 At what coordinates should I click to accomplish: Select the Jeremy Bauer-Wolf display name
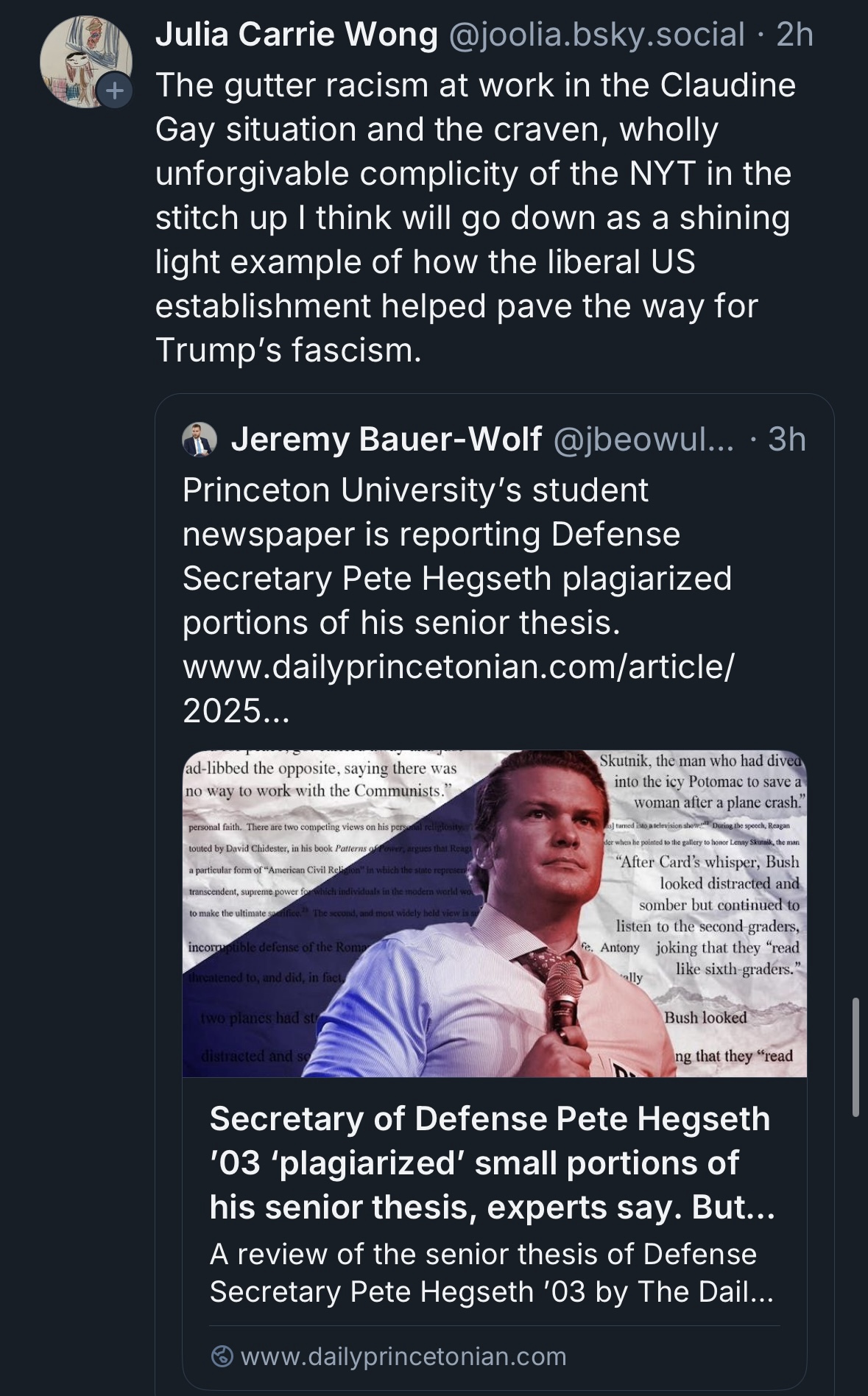[387, 440]
